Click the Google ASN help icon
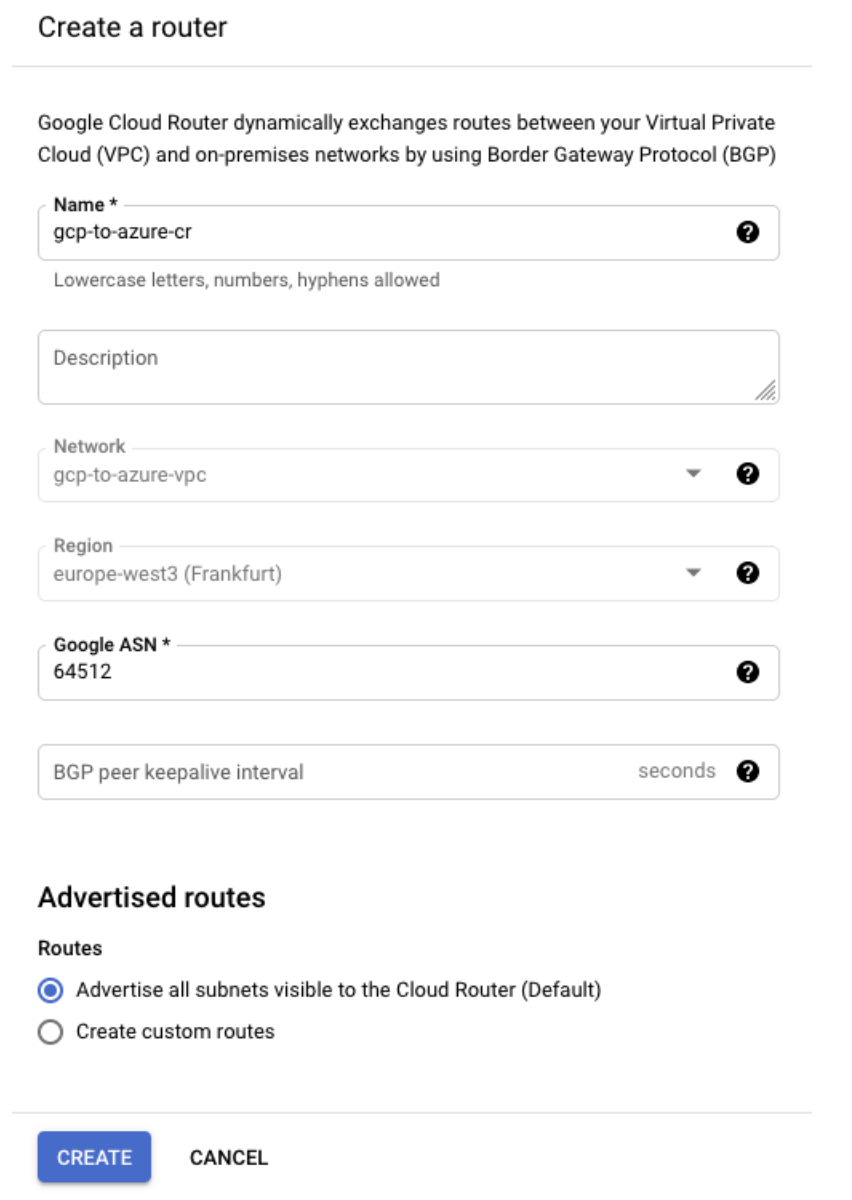This screenshot has width=852, height=1200. coord(747,672)
